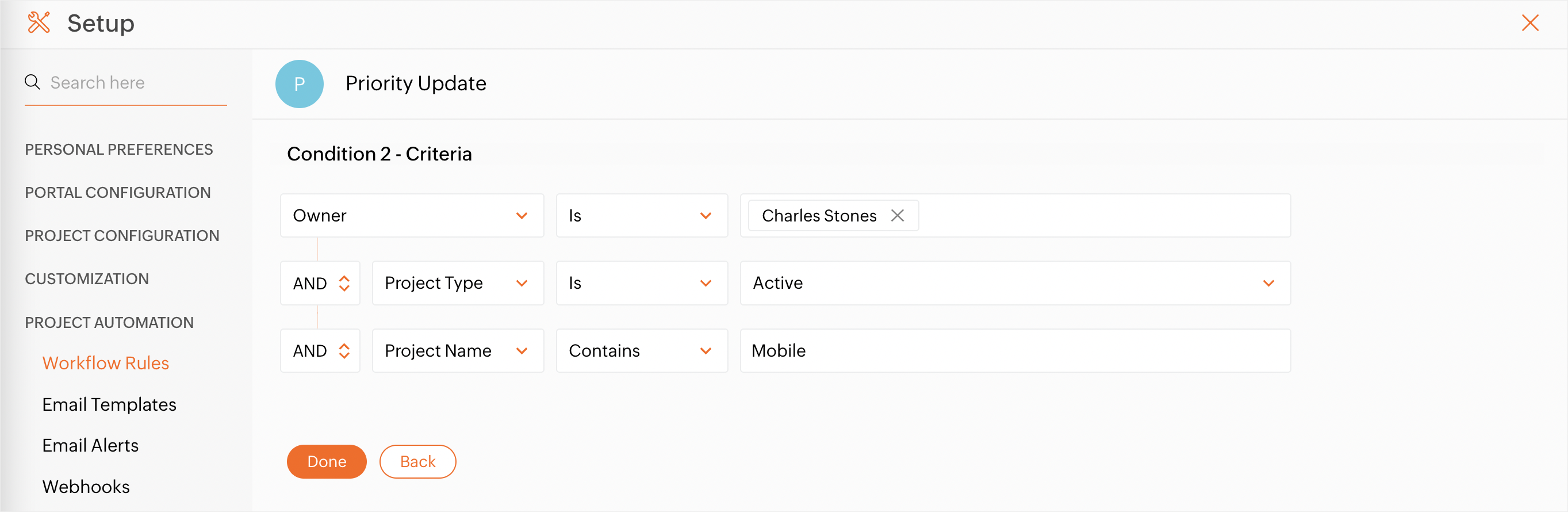Expand the Active value dropdown
Image resolution: width=1568 pixels, height=512 pixels.
[x=1015, y=283]
